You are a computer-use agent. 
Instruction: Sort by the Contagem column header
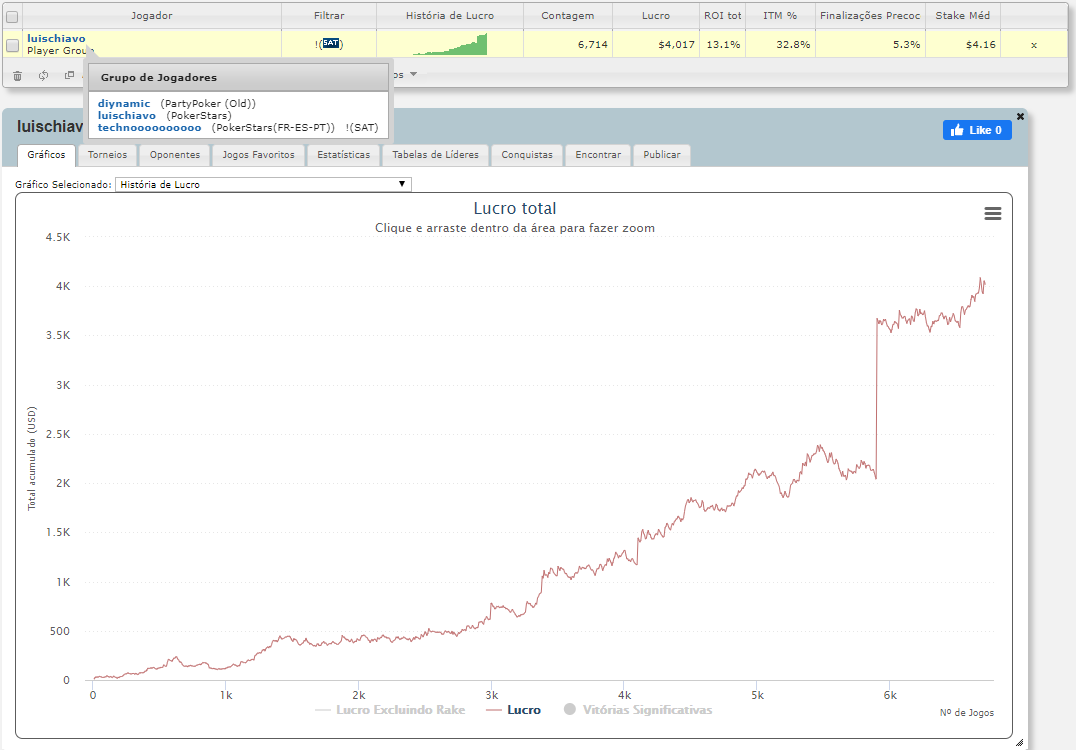click(x=568, y=16)
